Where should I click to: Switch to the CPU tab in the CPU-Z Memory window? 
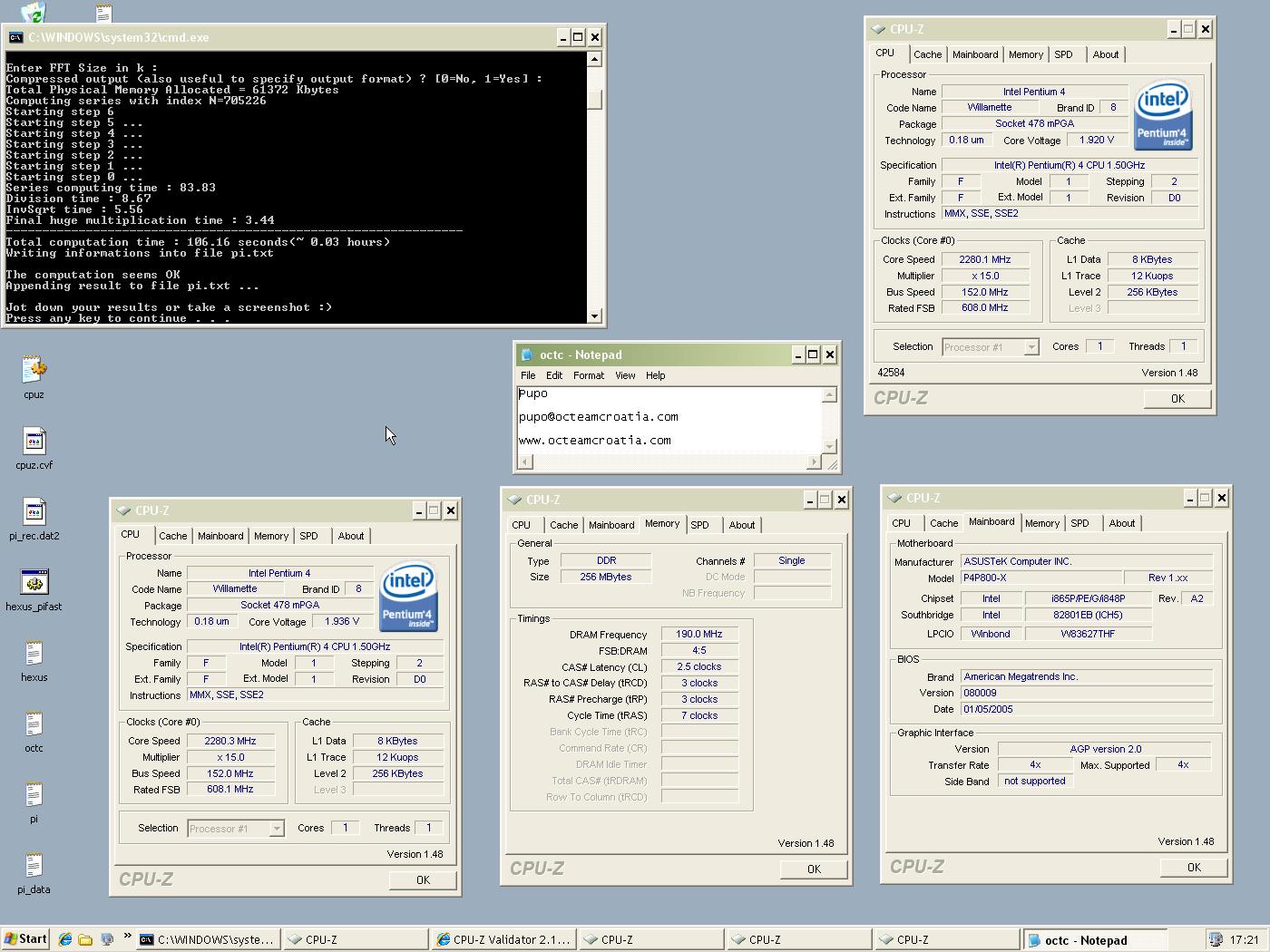click(x=522, y=525)
